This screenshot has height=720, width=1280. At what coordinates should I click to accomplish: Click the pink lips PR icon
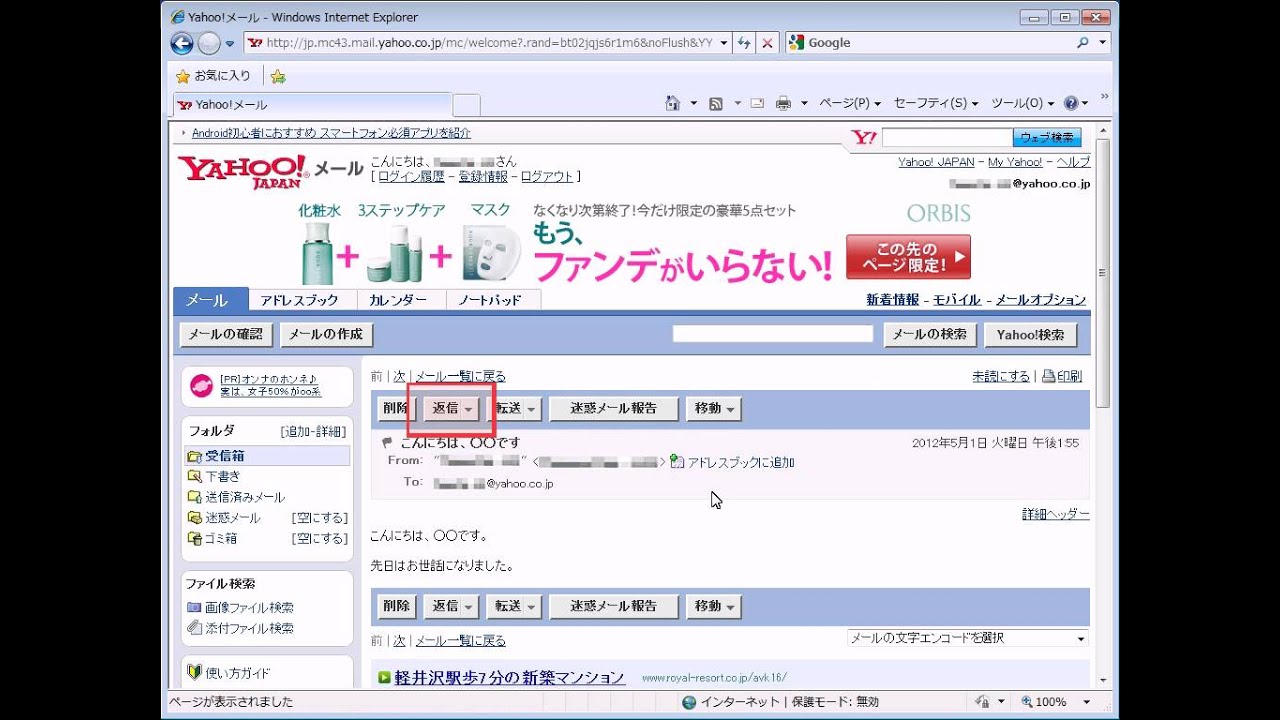201,385
